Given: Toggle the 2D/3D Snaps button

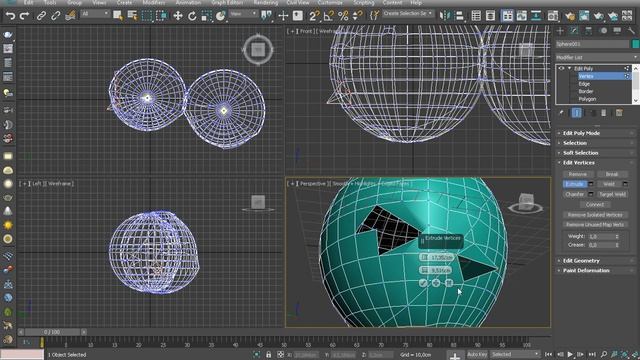Looking at the screenshot, I should pos(313,16).
